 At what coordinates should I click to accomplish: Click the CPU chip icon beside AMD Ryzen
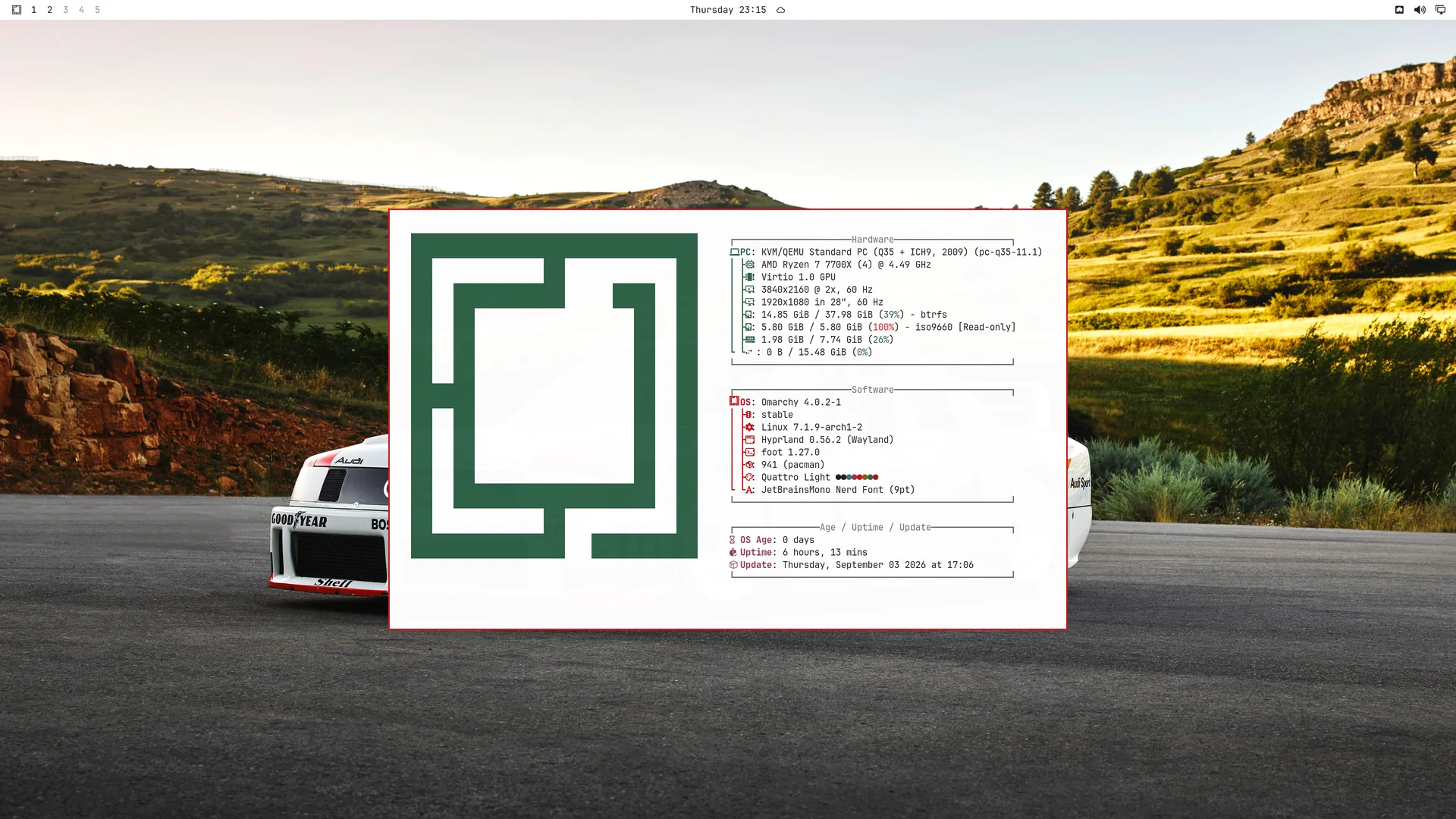pyautogui.click(x=749, y=265)
